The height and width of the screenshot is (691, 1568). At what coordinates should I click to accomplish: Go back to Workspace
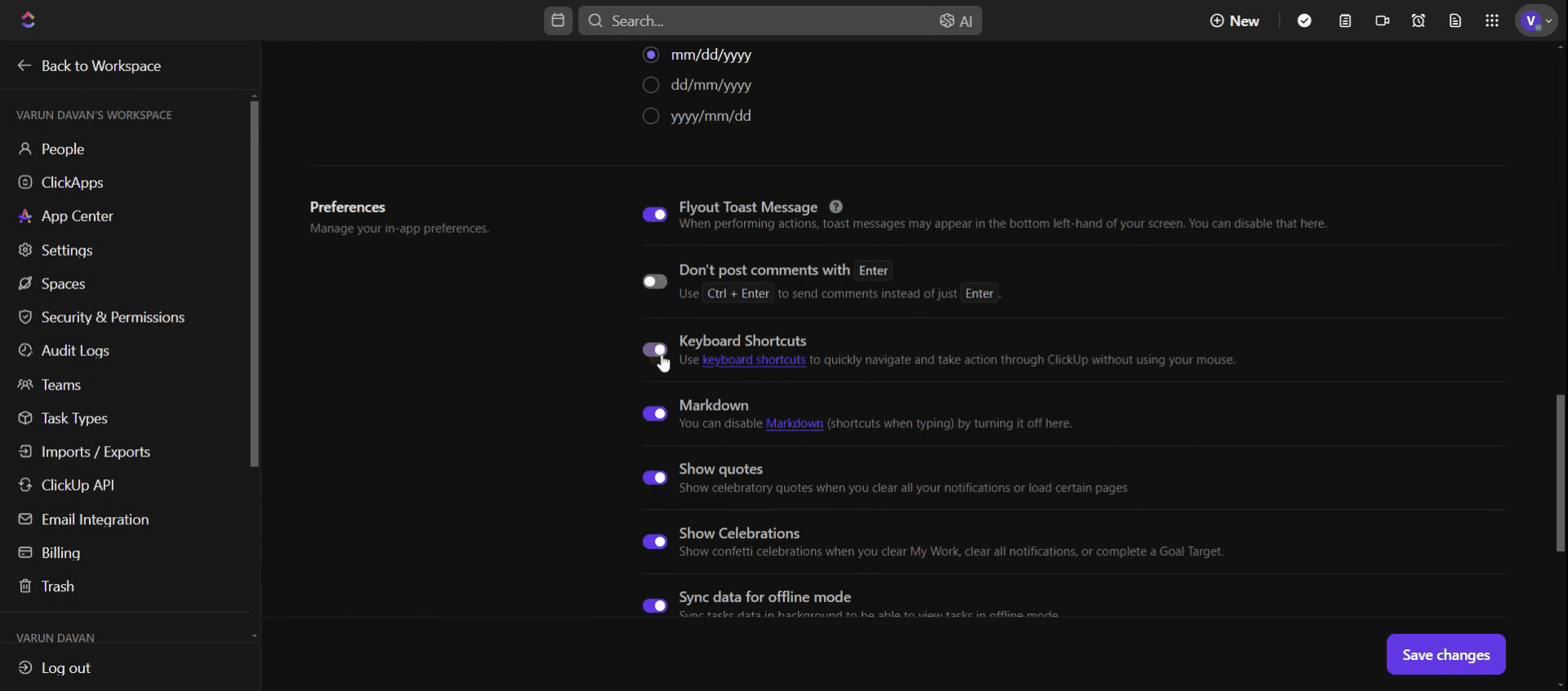pyautogui.click(x=90, y=65)
